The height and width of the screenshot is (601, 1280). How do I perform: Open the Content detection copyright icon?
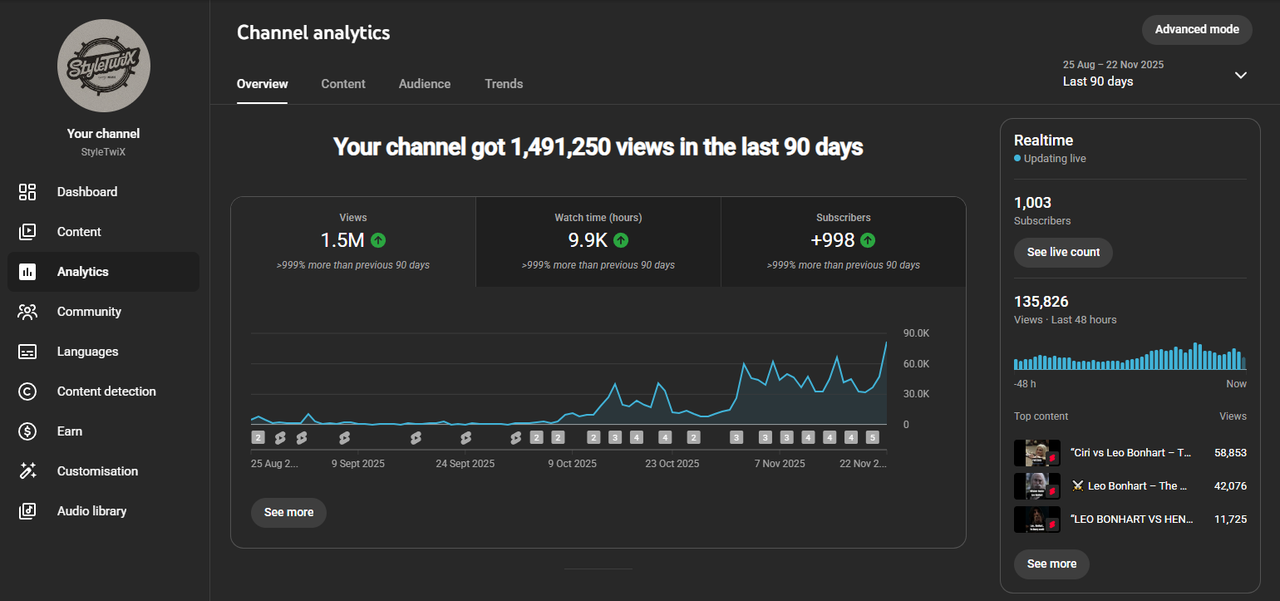coord(27,392)
